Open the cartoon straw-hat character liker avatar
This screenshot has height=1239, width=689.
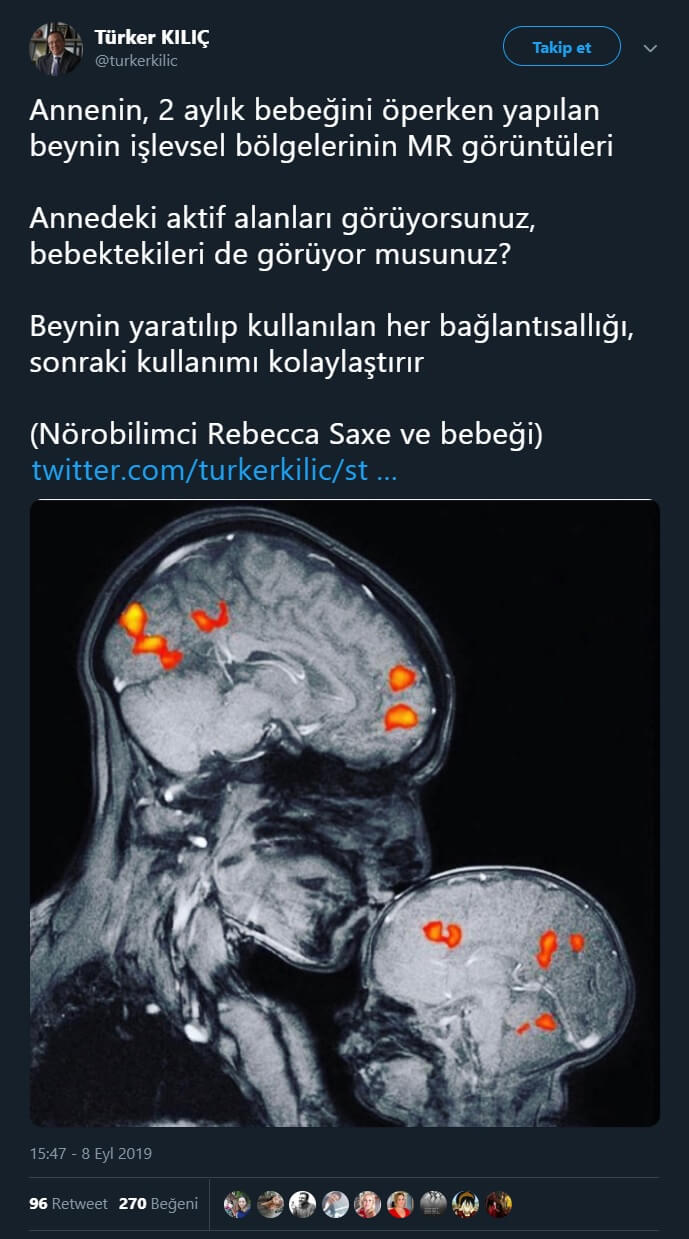[466, 1204]
